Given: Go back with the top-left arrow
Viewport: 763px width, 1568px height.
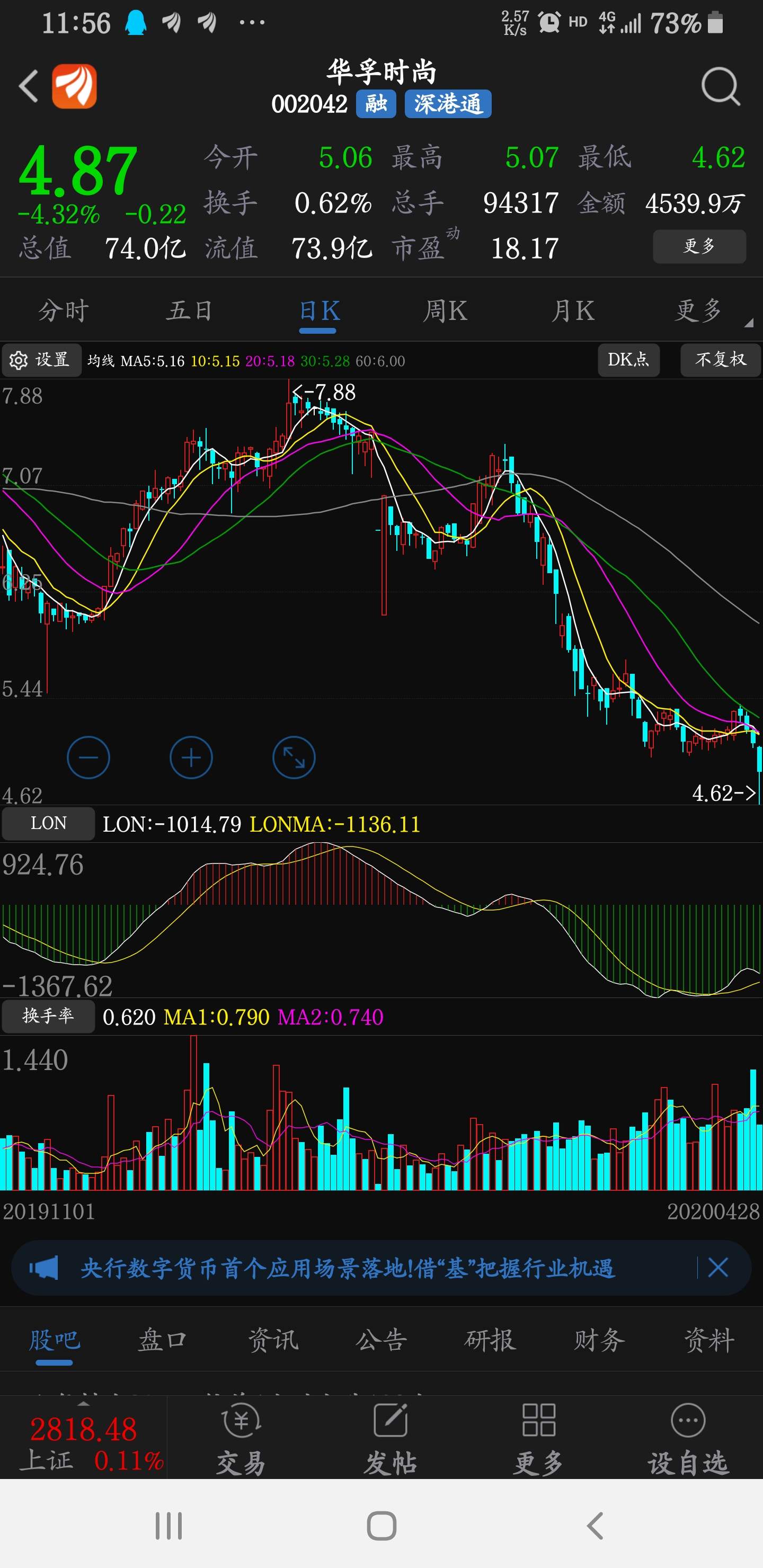Looking at the screenshot, I should (28, 86).
